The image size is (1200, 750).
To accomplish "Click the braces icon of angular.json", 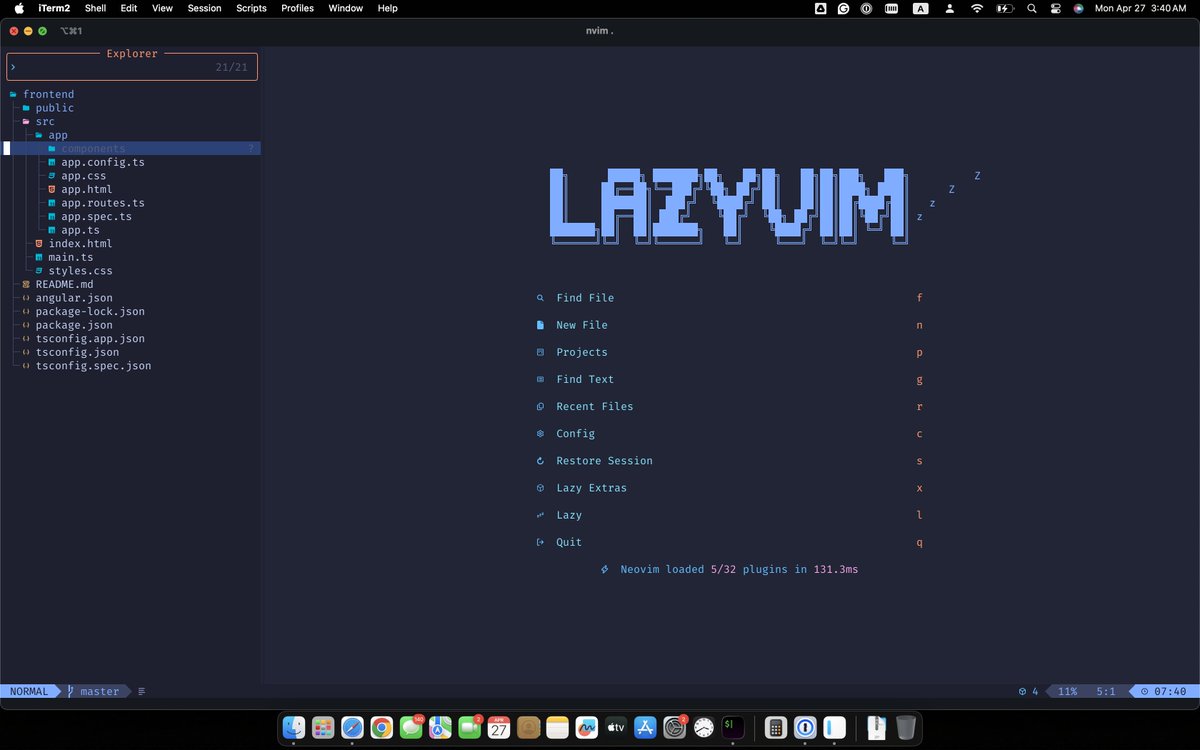I will (x=26, y=298).
